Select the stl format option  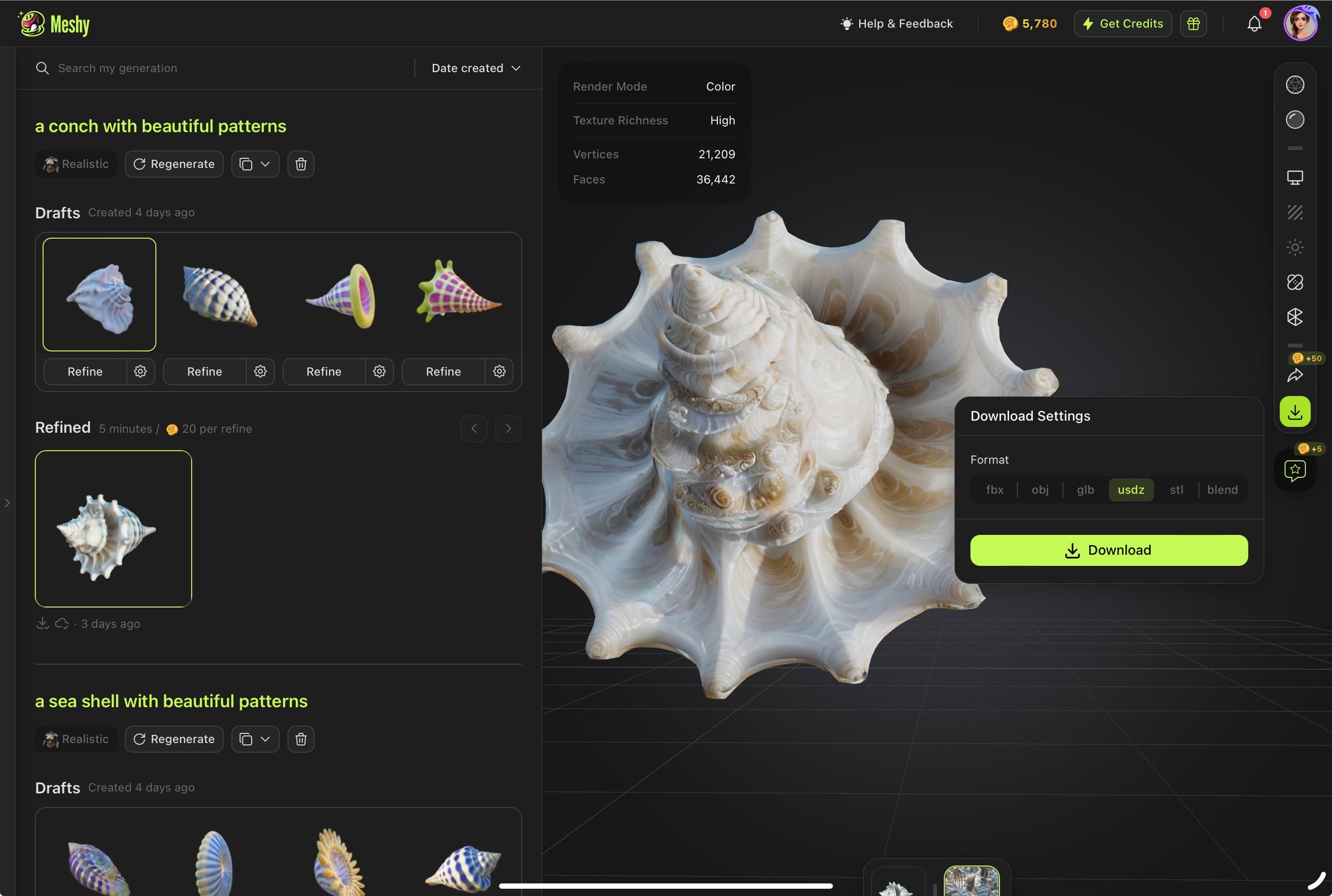(1177, 489)
